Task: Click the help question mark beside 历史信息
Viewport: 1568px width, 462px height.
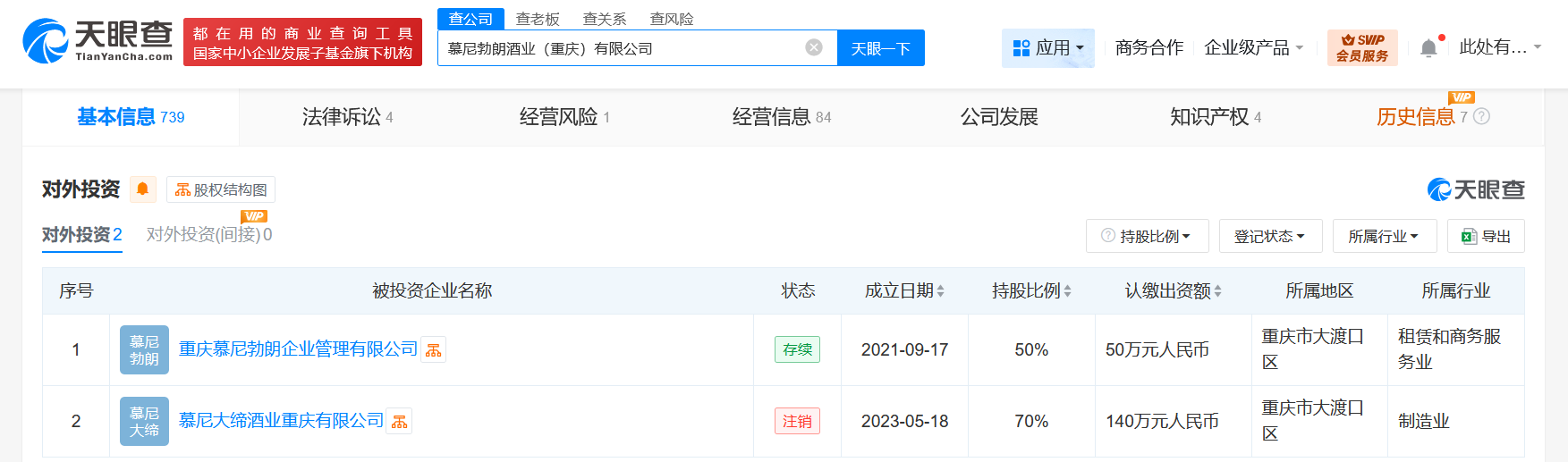Action: coord(1481,117)
